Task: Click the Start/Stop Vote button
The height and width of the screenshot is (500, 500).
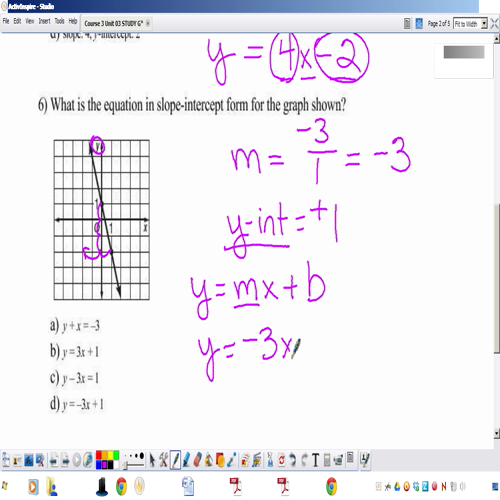Action: click(x=77, y=460)
